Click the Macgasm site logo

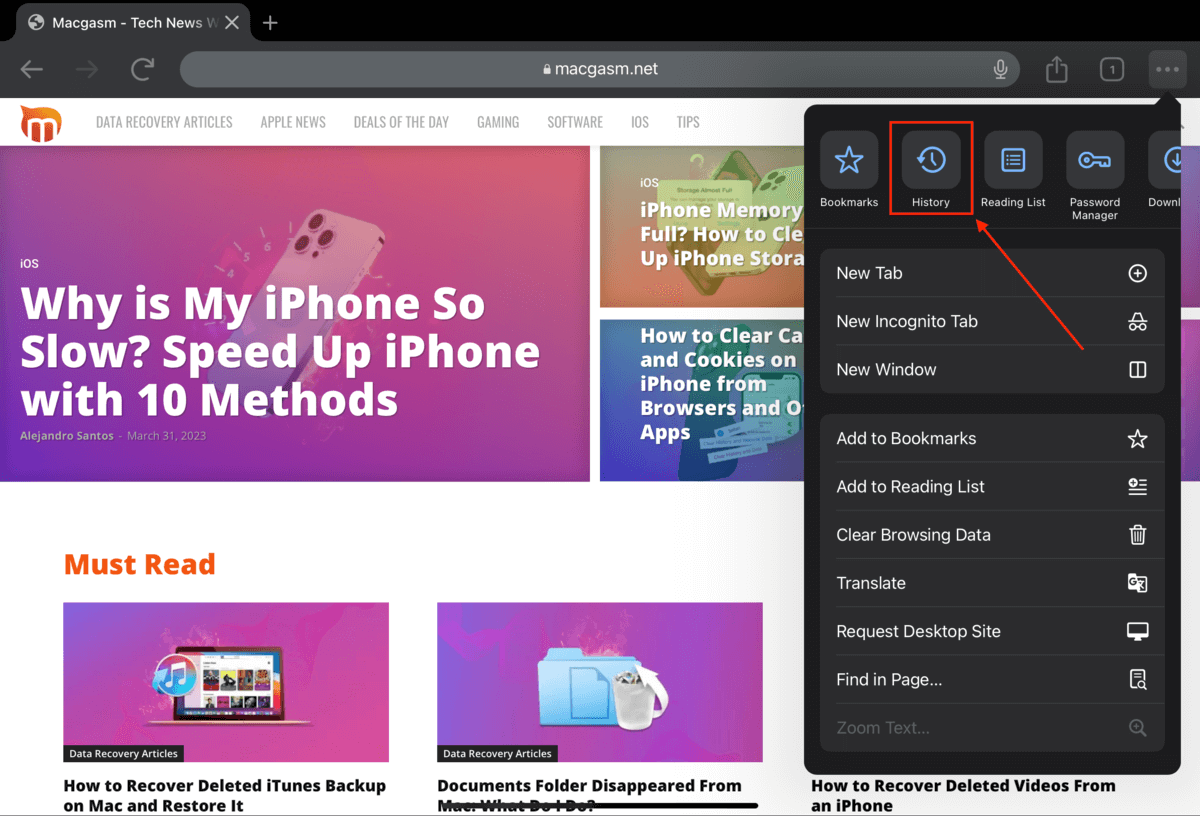click(x=40, y=122)
